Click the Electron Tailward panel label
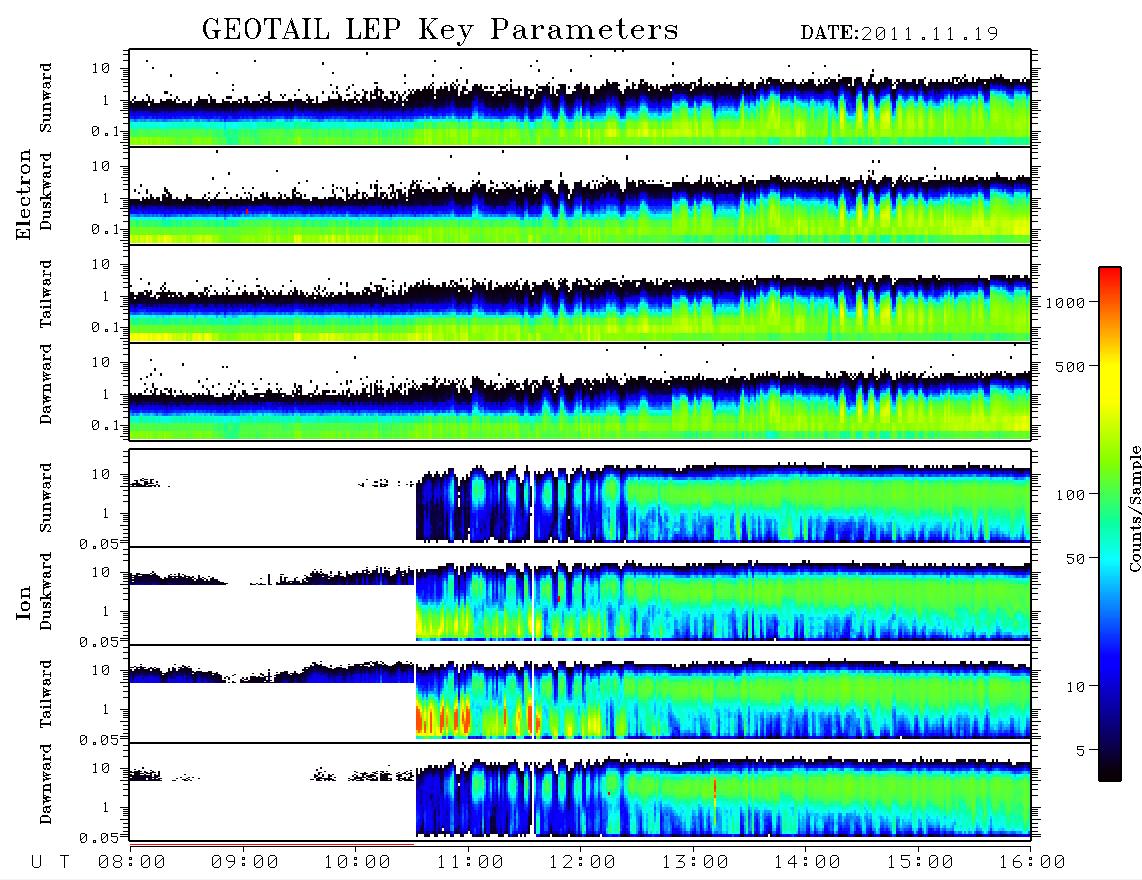1142x880 pixels. pos(46,294)
